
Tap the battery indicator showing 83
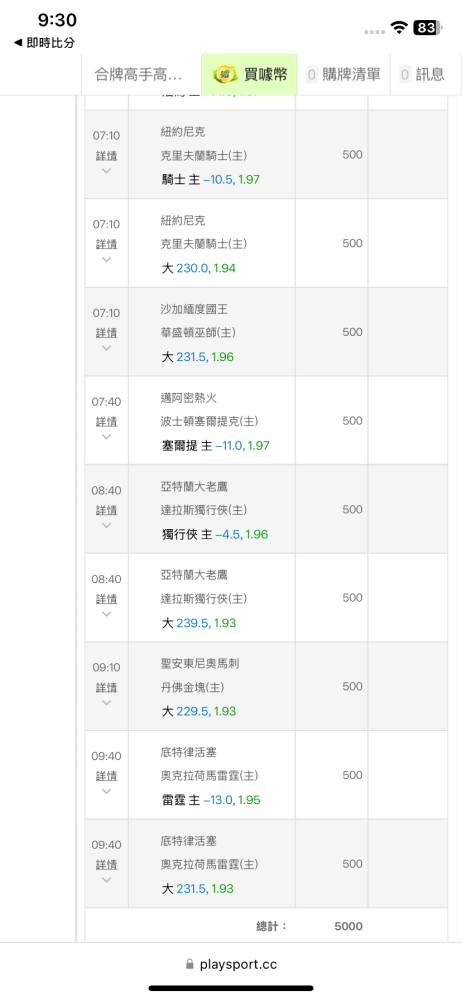pos(428,27)
